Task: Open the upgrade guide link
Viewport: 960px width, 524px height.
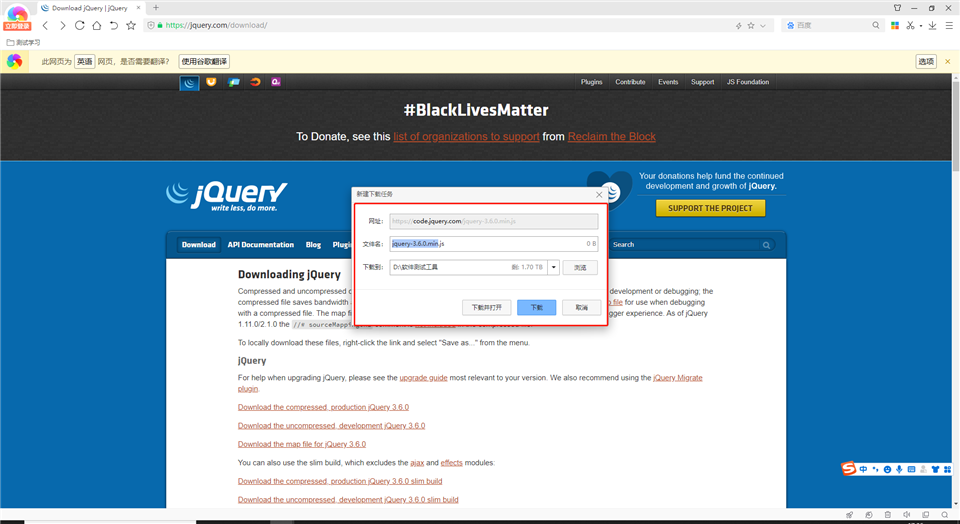Action: pyautogui.click(x=423, y=378)
